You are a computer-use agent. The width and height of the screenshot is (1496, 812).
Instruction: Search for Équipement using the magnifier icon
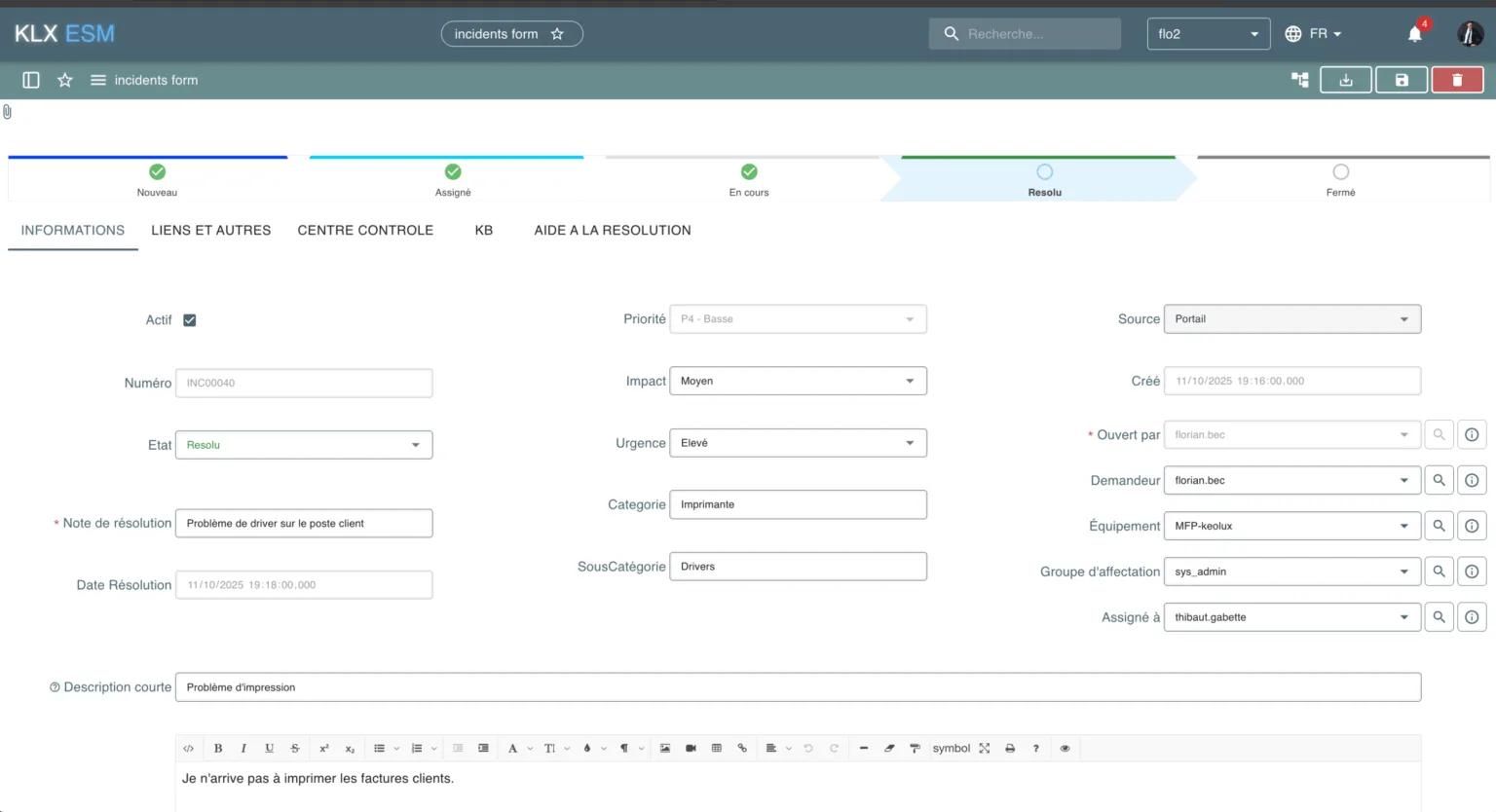(x=1439, y=526)
